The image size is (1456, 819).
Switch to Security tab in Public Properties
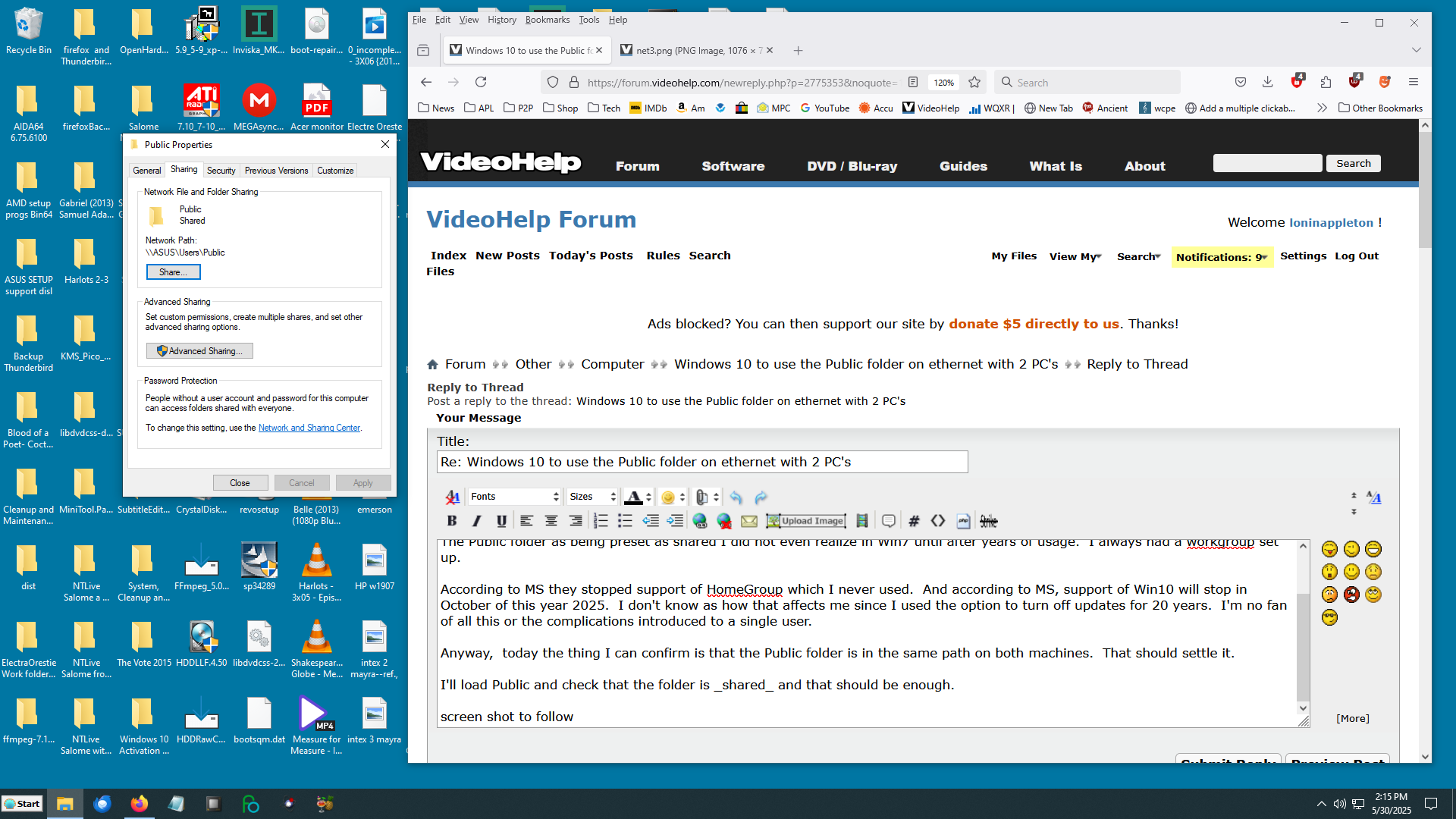tap(221, 171)
